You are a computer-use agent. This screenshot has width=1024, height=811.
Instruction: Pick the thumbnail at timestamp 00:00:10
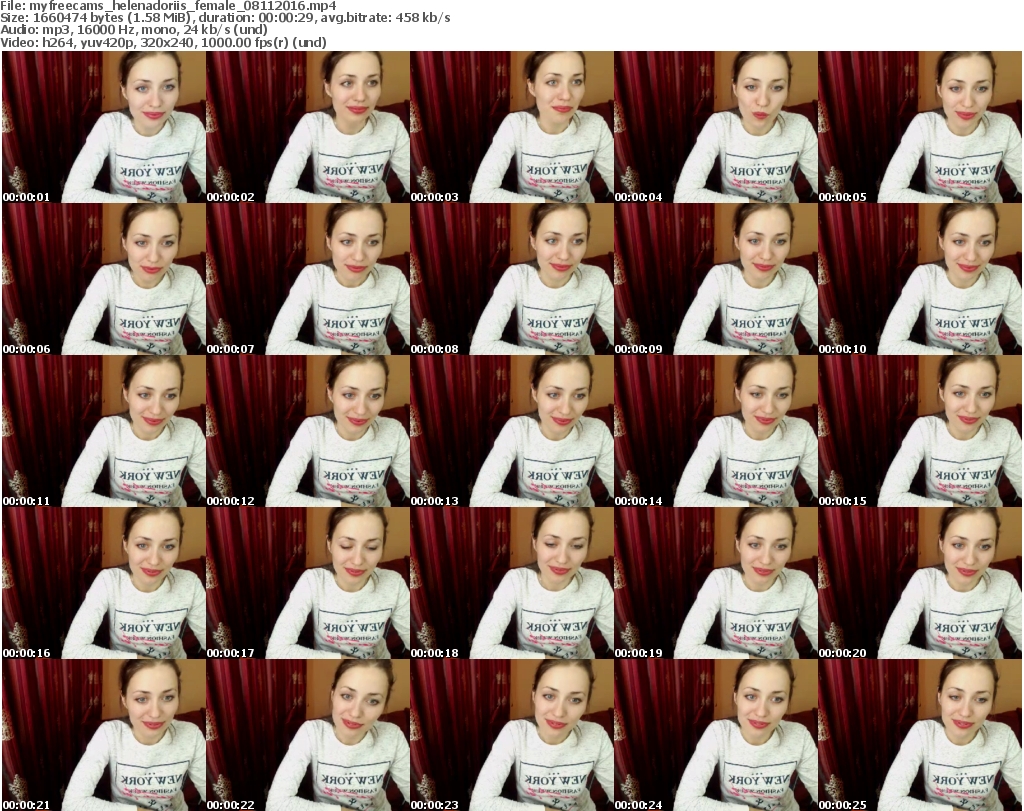(920, 279)
